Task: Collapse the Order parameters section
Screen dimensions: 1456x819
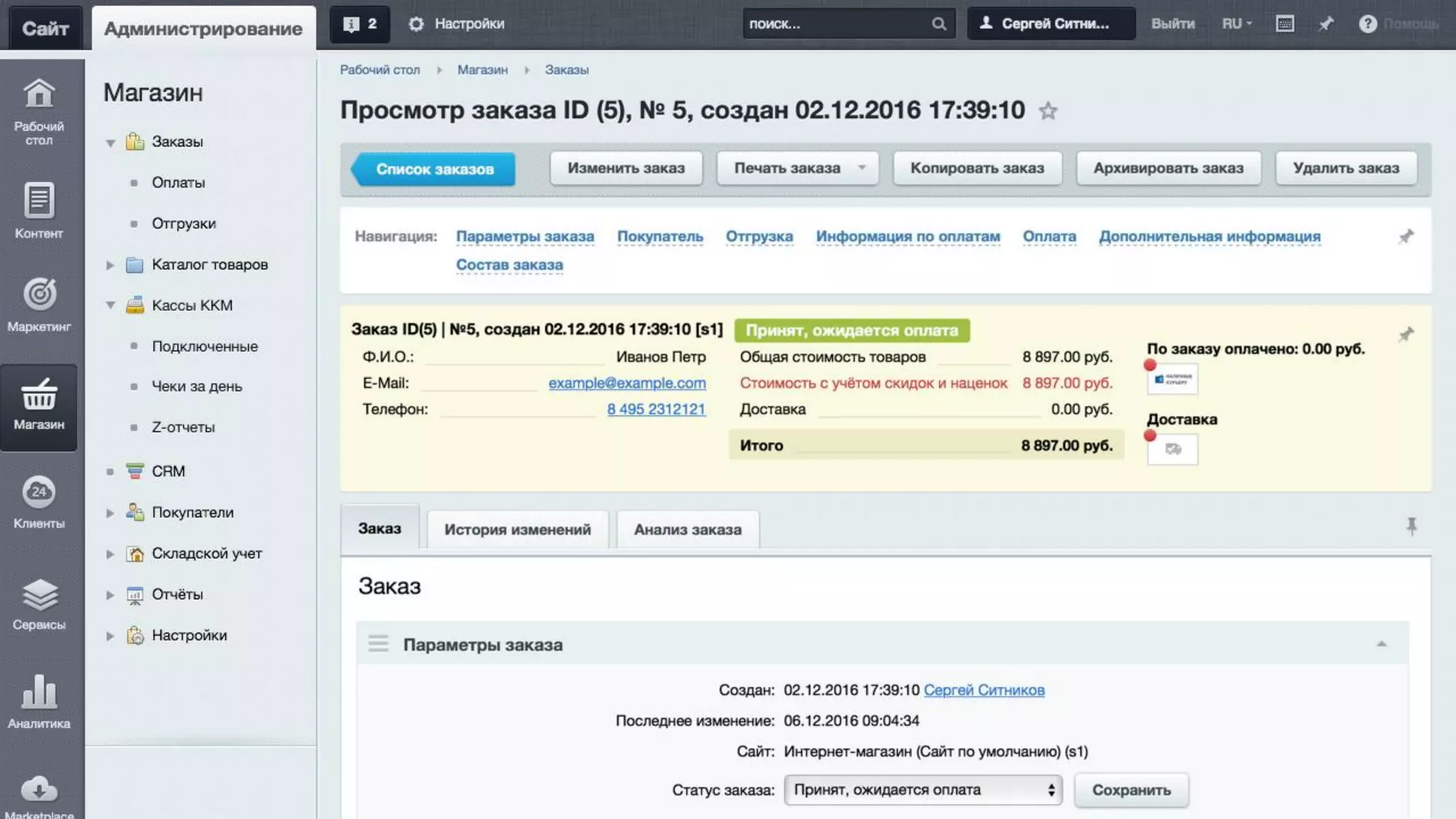Action: pyautogui.click(x=1381, y=644)
